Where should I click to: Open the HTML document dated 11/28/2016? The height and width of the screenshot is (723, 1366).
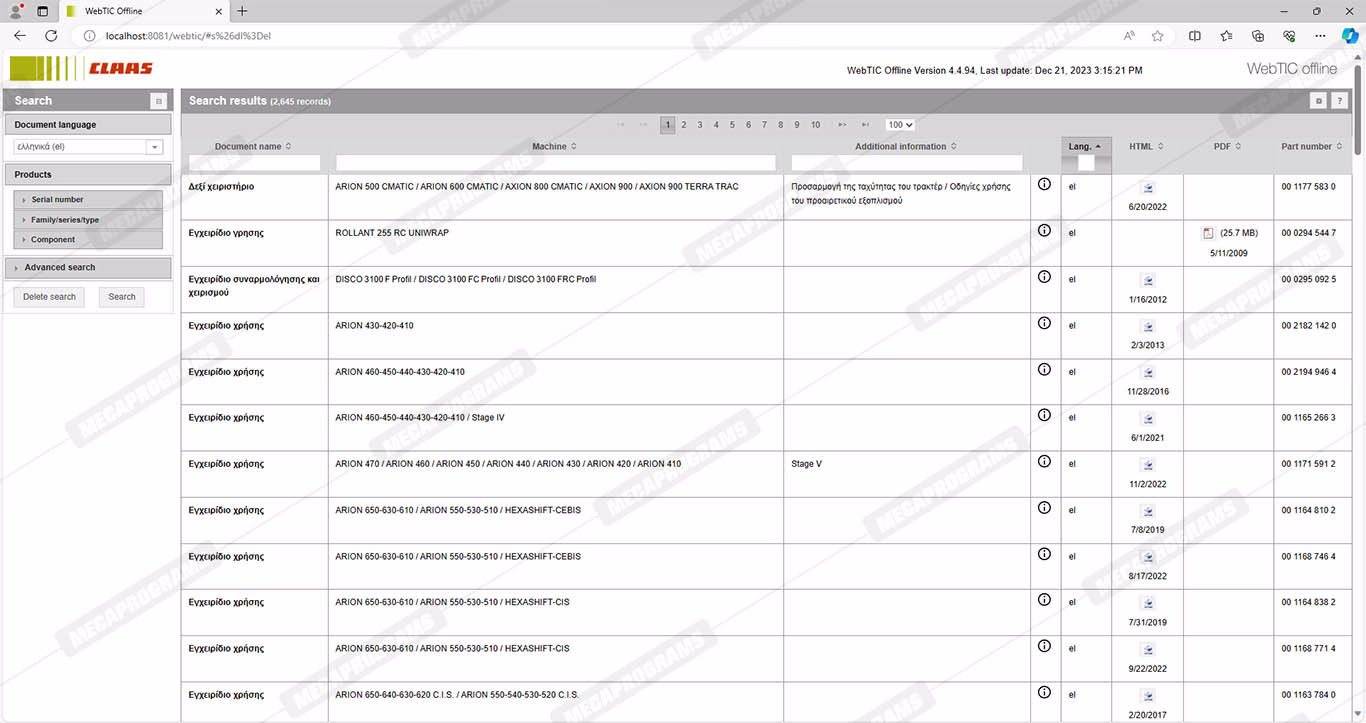(1148, 372)
